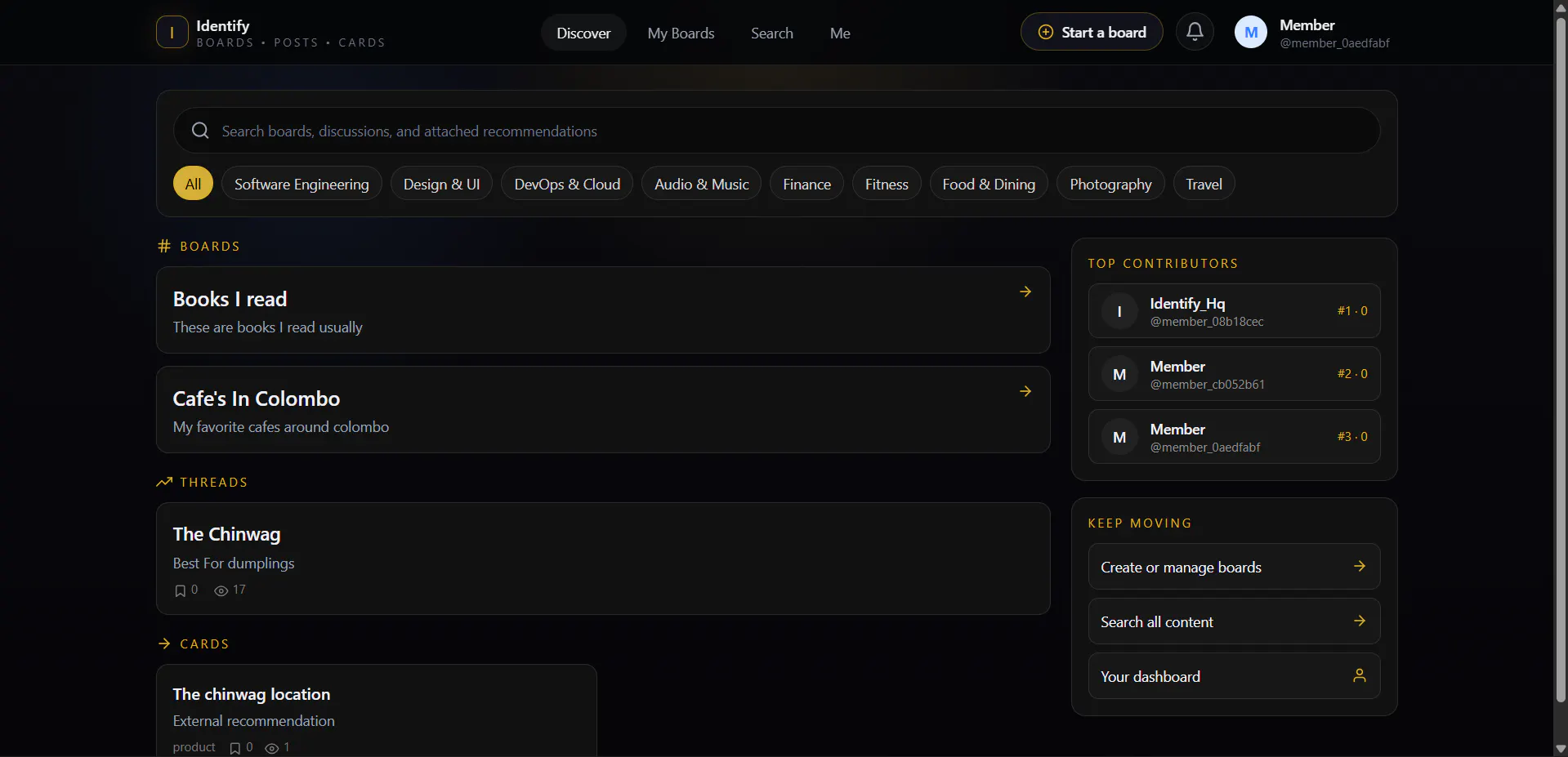Go to My Boards
This screenshot has height=757, width=1568.
(681, 33)
